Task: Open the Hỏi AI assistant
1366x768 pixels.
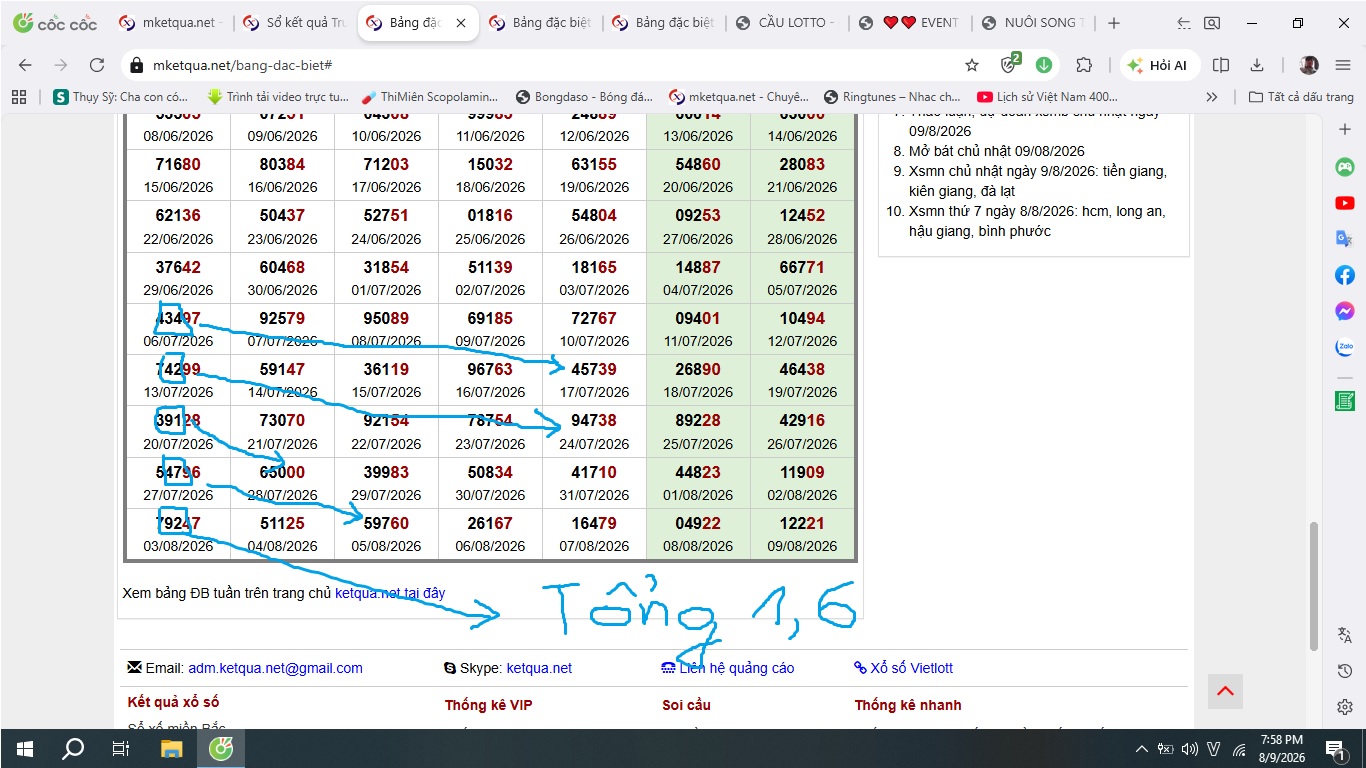Action: (x=1158, y=65)
